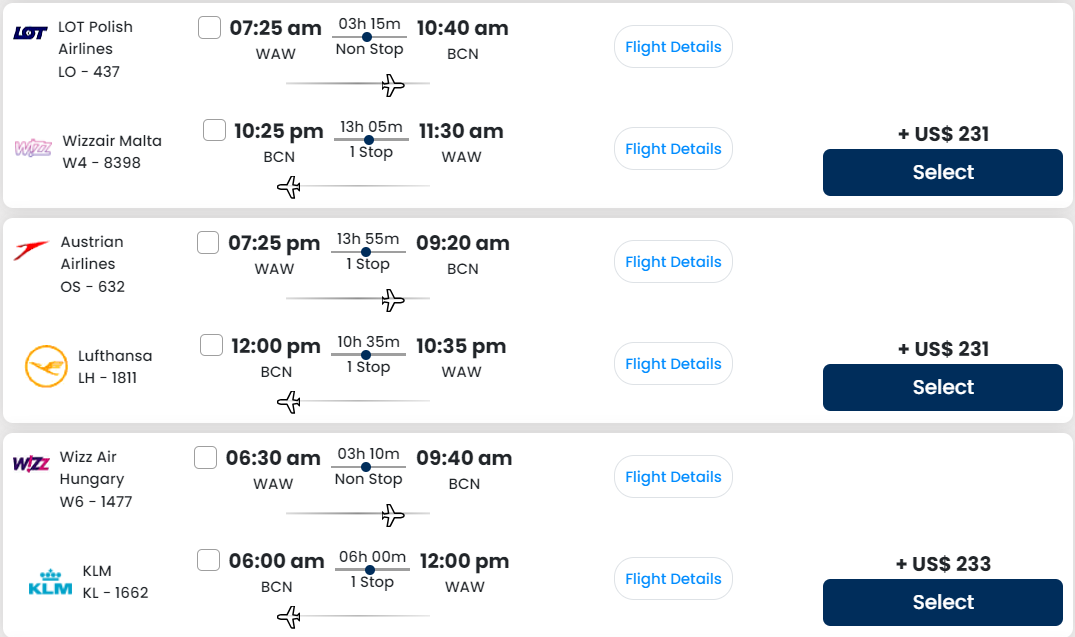The image size is (1075, 637).
Task: Open Flight Details for LOT Polish LO-437
Action: [x=673, y=47]
